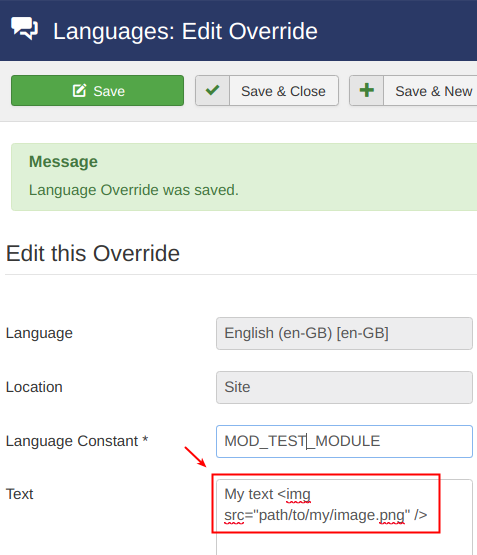
Task: Click the "Language" field label
Action: 39,333
